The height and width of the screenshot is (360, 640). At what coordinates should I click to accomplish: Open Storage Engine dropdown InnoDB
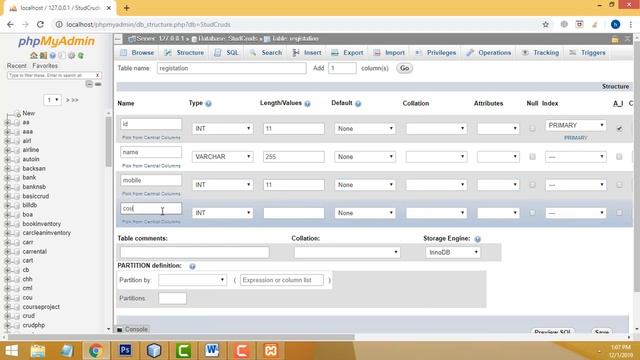point(453,252)
